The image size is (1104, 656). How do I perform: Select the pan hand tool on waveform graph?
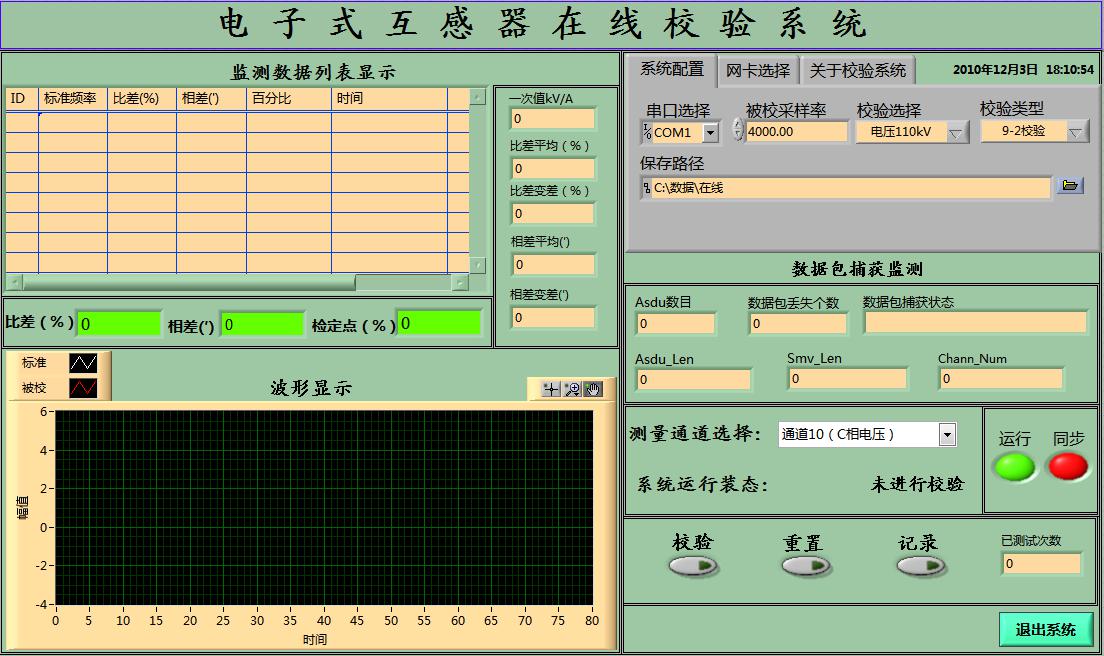click(x=593, y=389)
